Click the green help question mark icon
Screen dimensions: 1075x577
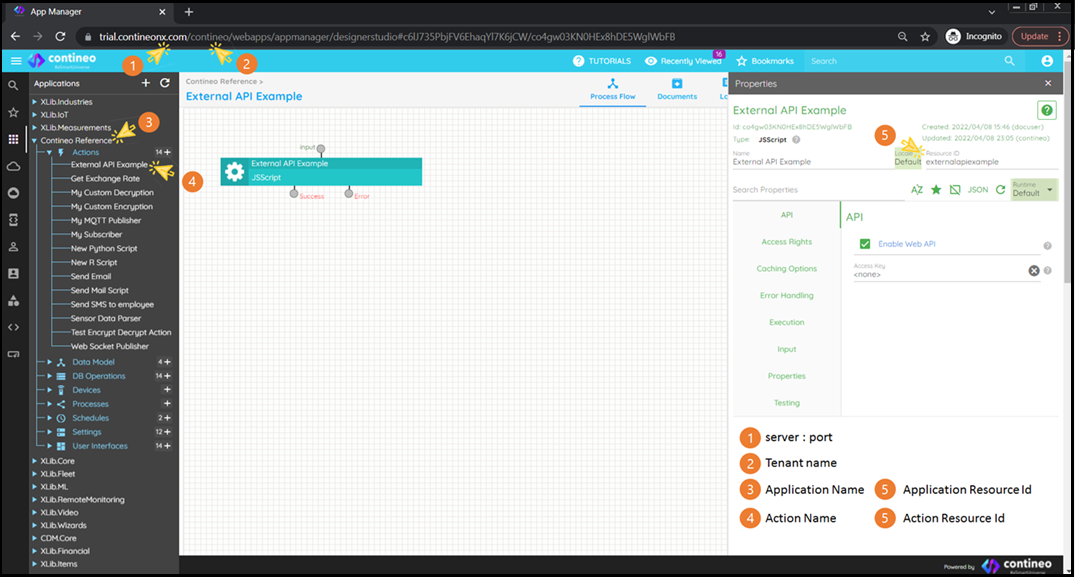[x=1047, y=111]
